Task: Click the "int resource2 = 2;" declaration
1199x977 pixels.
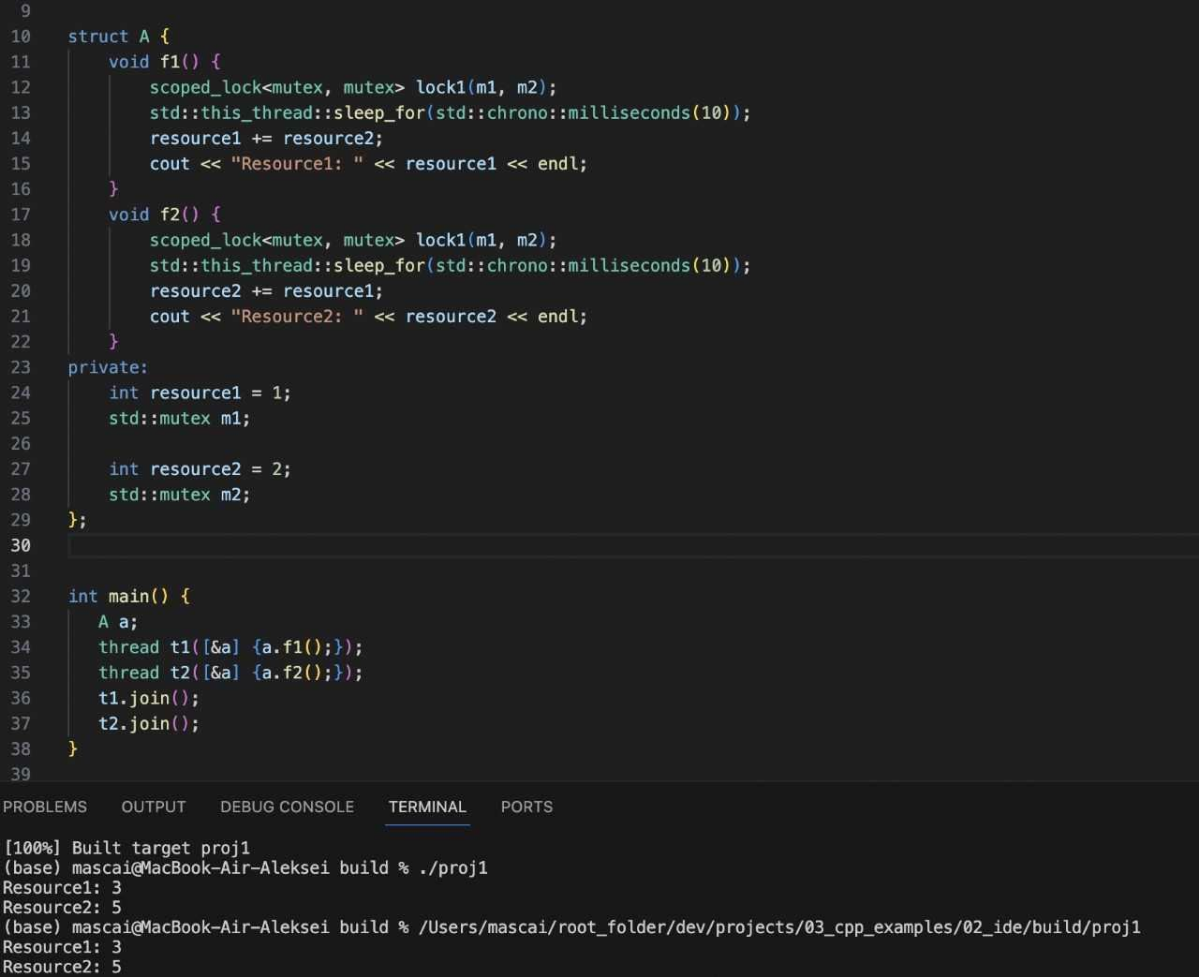Action: pos(199,469)
